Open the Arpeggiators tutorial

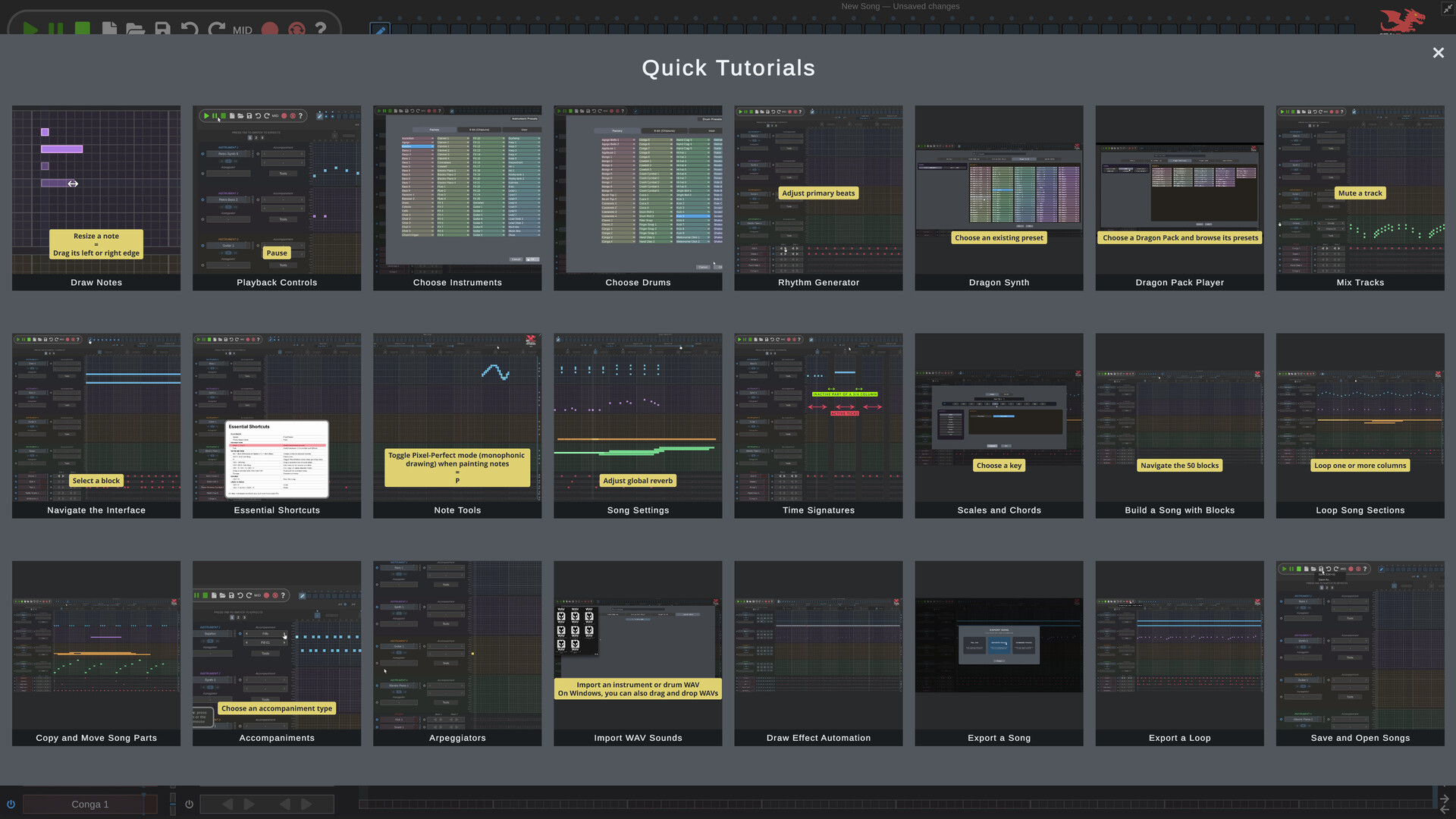[x=457, y=653]
